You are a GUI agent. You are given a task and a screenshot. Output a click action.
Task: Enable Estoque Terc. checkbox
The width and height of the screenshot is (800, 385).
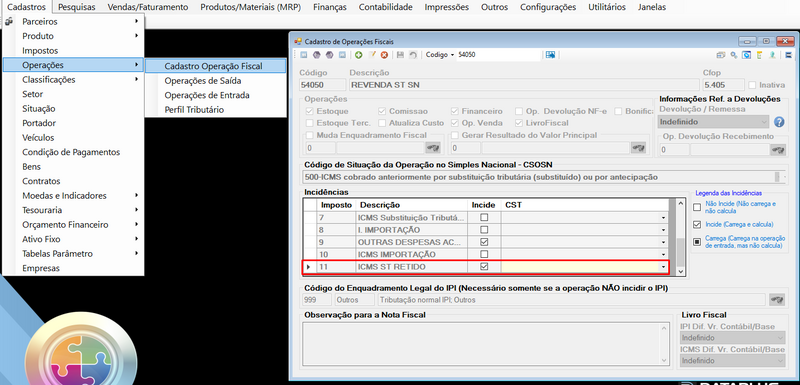(310, 123)
